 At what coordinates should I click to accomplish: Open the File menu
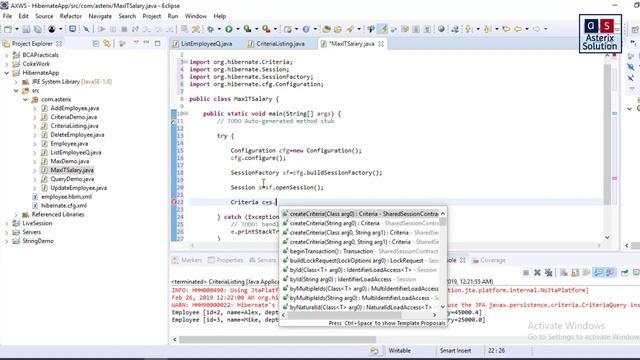(x=7, y=16)
